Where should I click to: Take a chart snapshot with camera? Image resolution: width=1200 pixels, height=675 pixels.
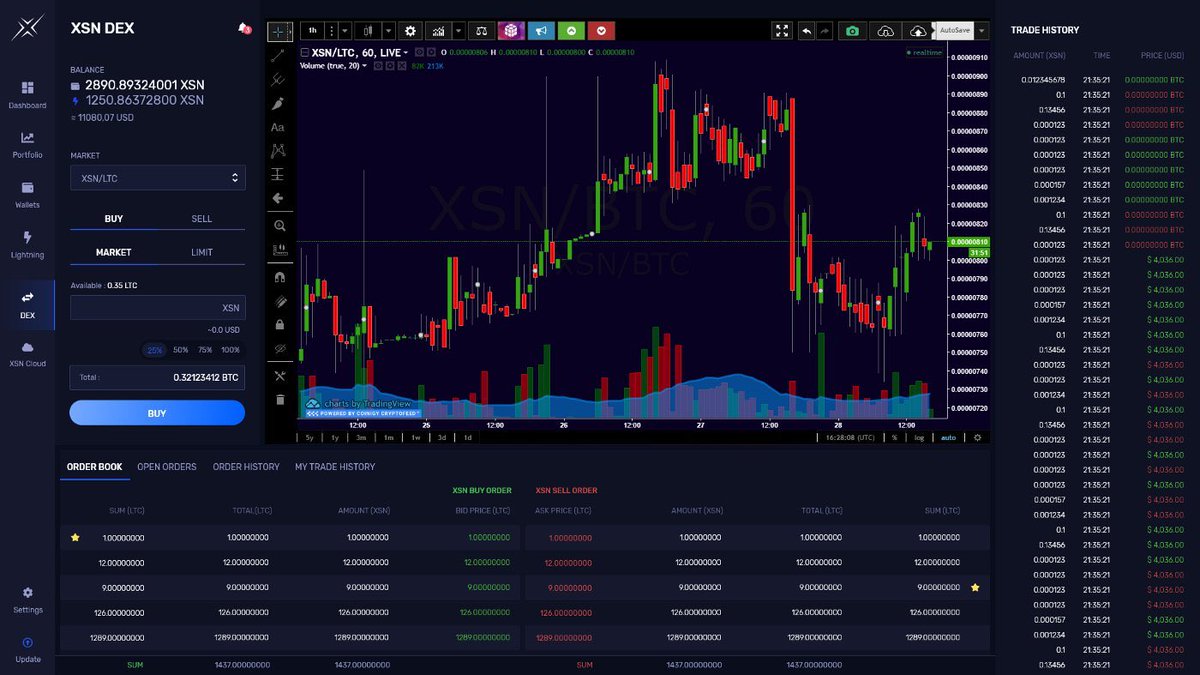pyautogui.click(x=852, y=31)
